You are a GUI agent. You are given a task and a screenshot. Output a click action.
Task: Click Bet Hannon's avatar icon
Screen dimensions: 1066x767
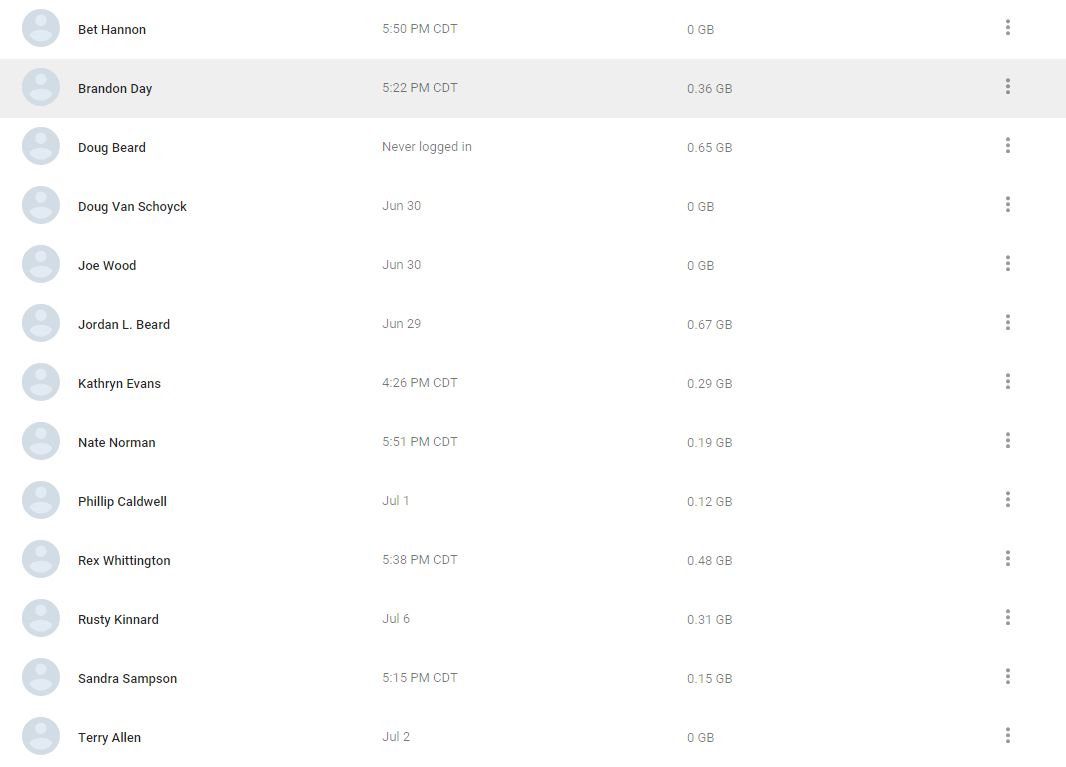click(41, 28)
